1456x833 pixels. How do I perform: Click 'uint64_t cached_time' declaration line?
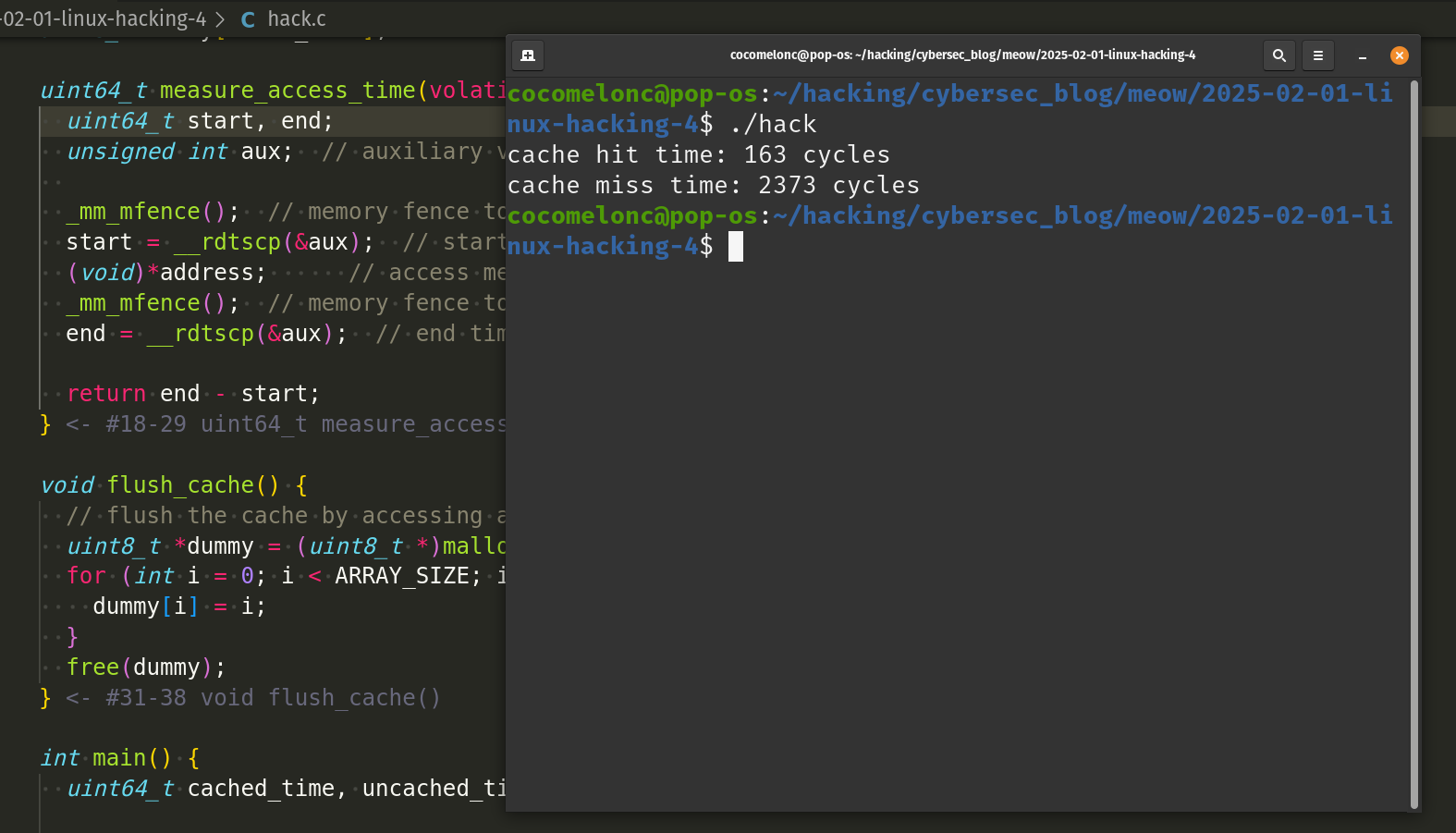coord(287,789)
